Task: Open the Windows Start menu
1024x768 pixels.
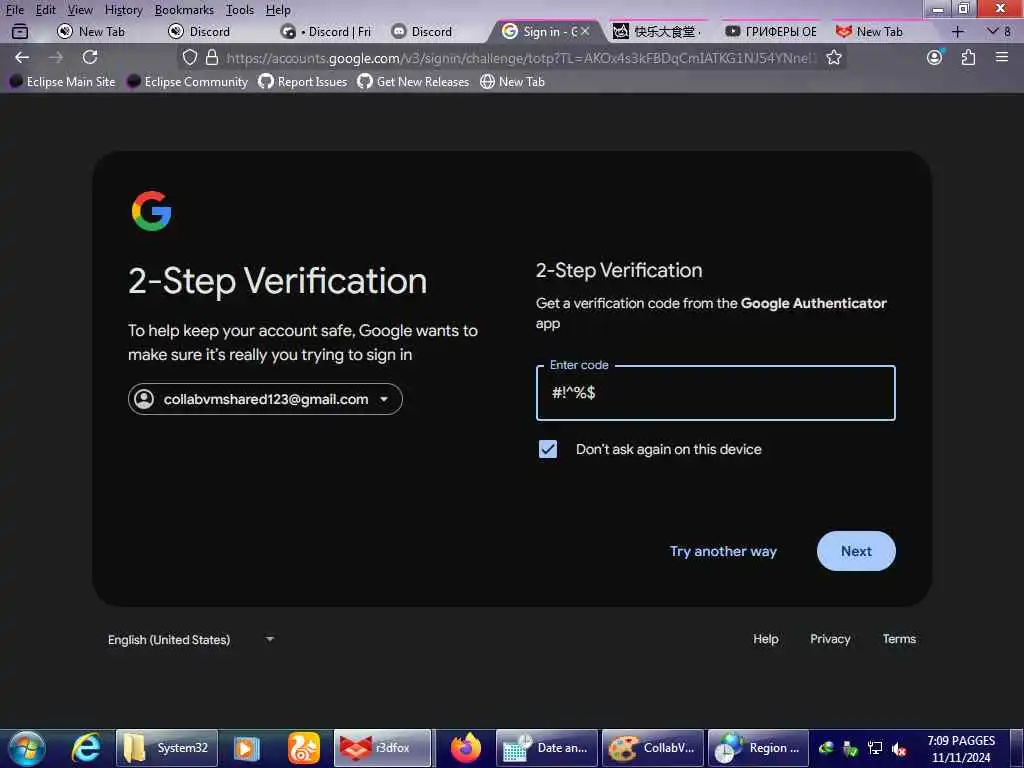Action: coord(27,748)
